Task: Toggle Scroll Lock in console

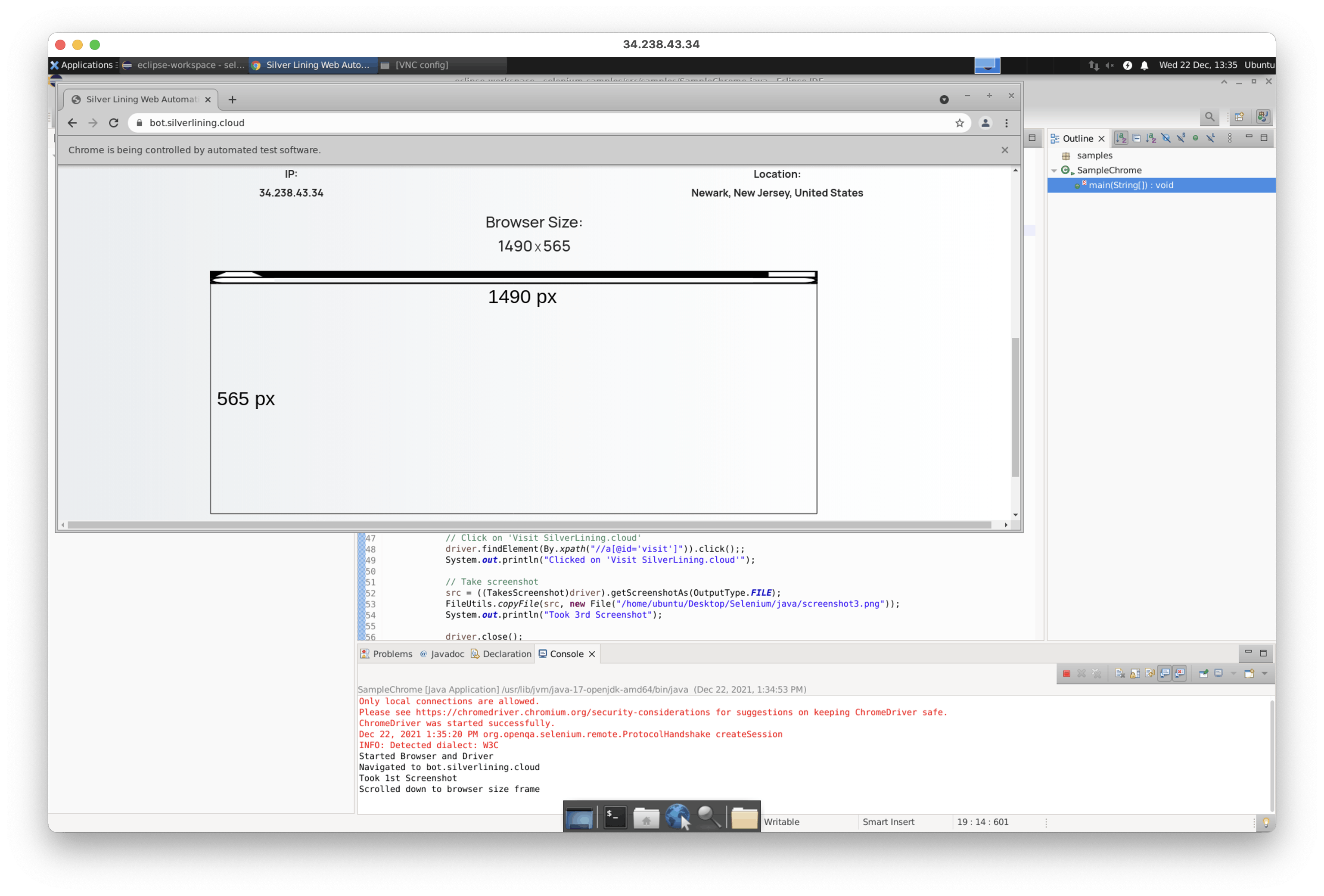Action: coord(1135,673)
